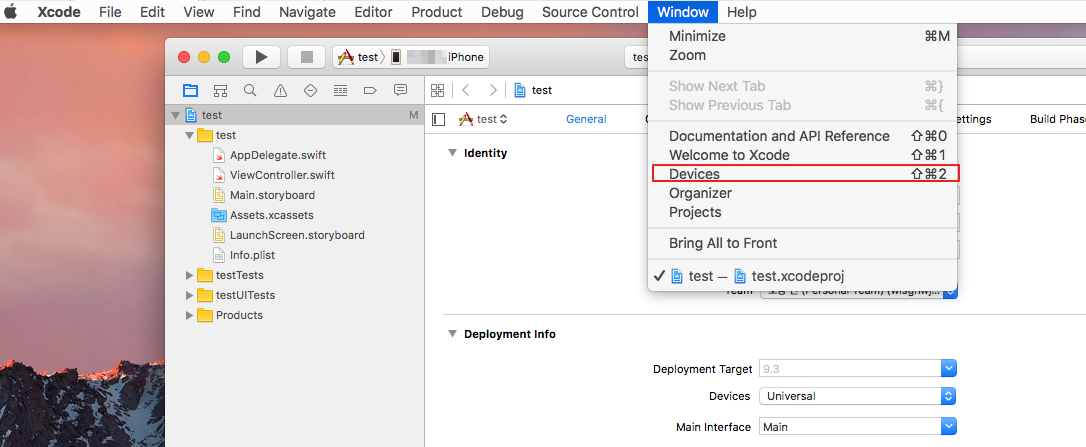Open the Main Interface dropdown
This screenshot has height=447, width=1086.
click(857, 427)
